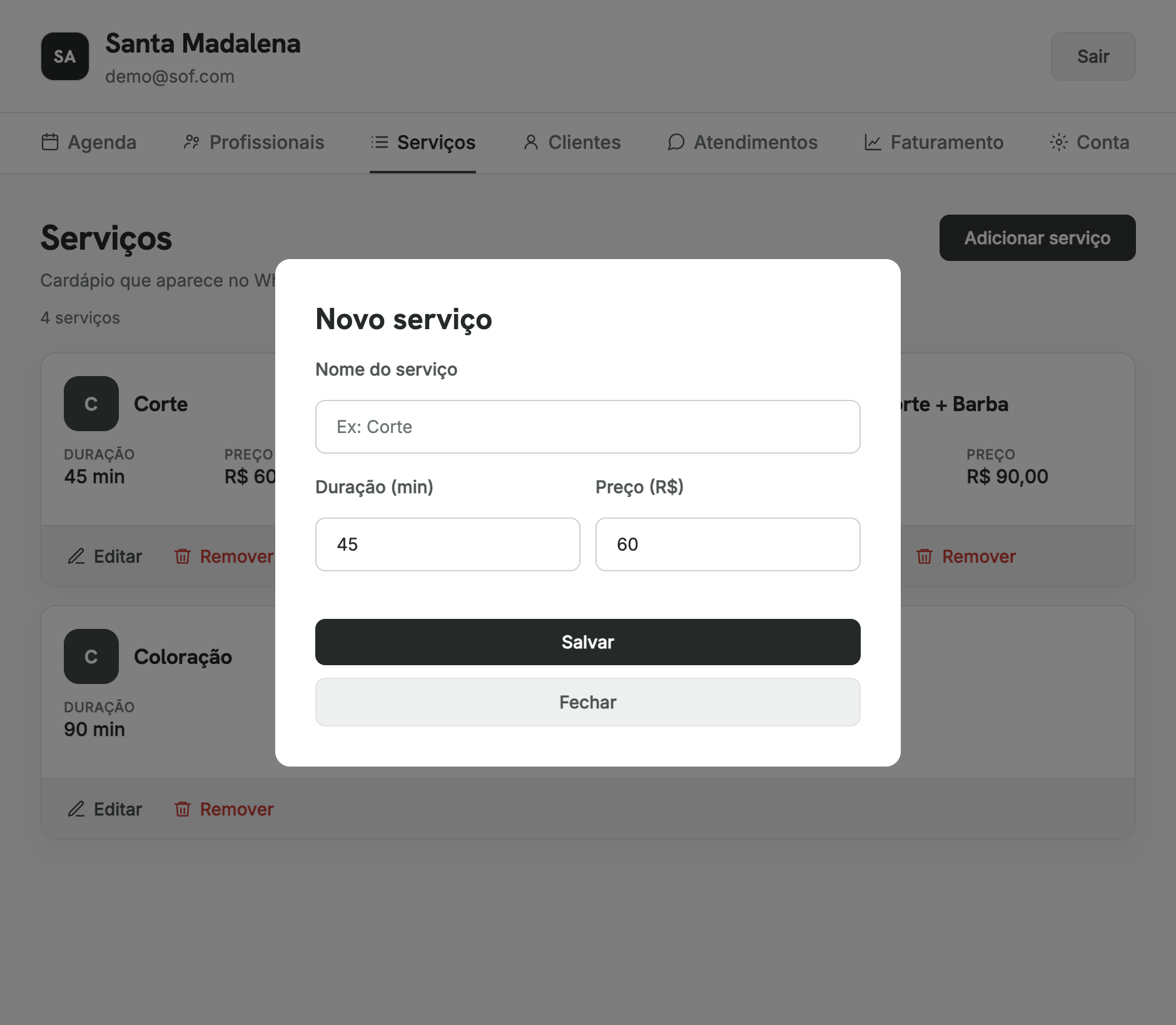Image resolution: width=1176 pixels, height=1025 pixels.
Task: Click the Santa Madalena business name
Action: click(203, 44)
